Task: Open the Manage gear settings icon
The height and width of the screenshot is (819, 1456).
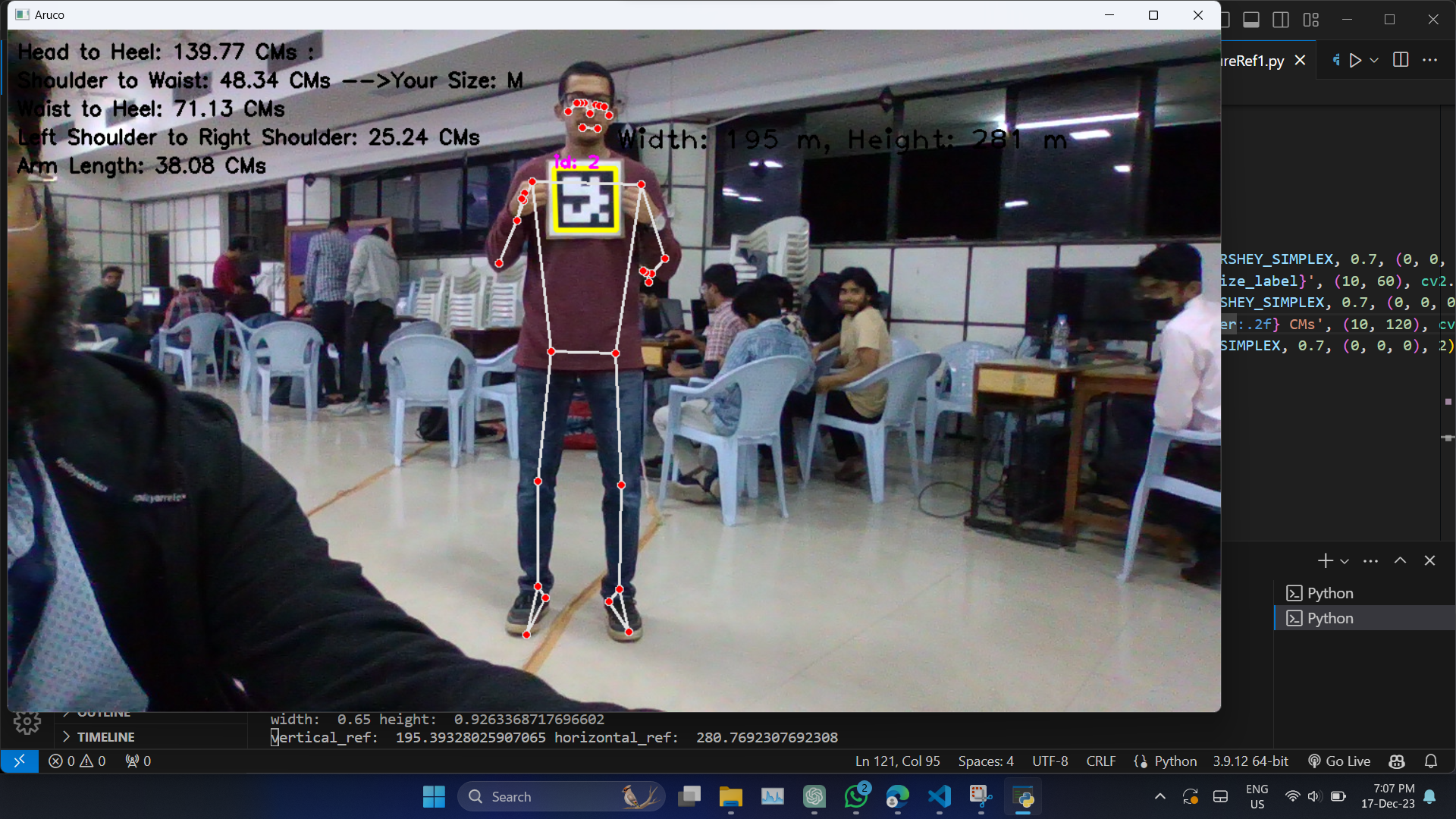Action: click(27, 723)
